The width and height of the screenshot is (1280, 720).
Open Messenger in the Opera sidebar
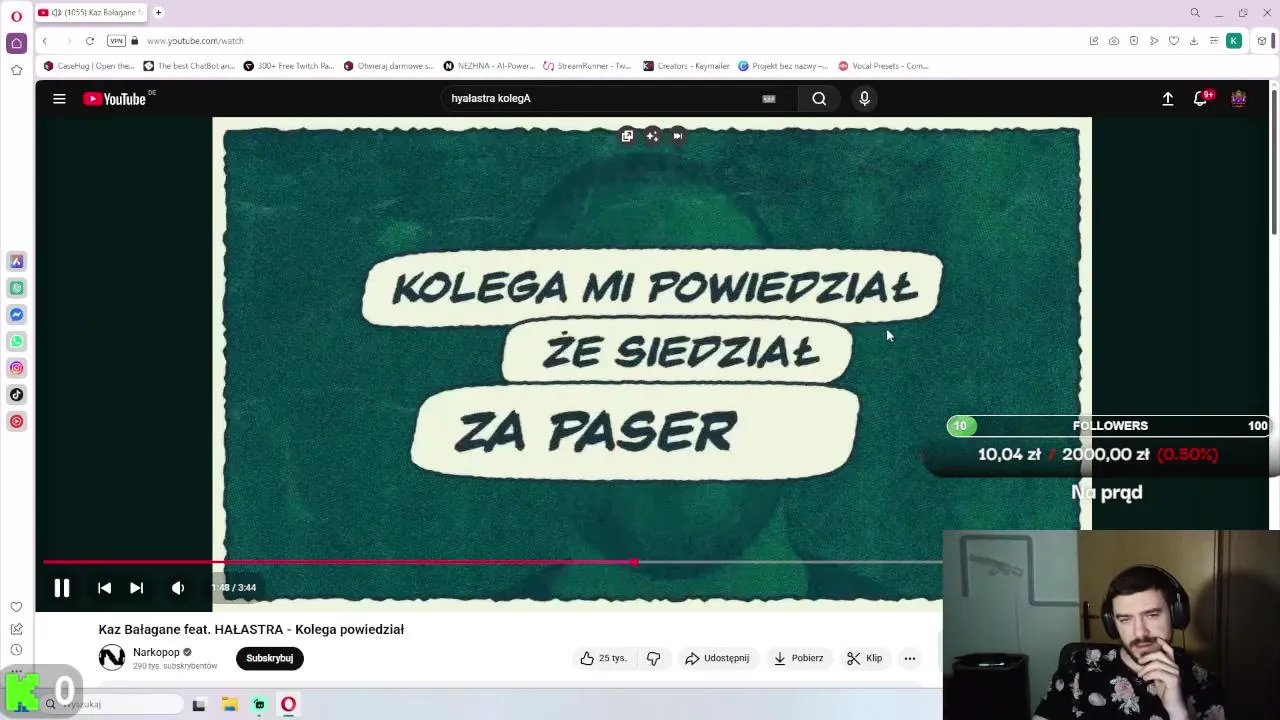click(x=17, y=315)
